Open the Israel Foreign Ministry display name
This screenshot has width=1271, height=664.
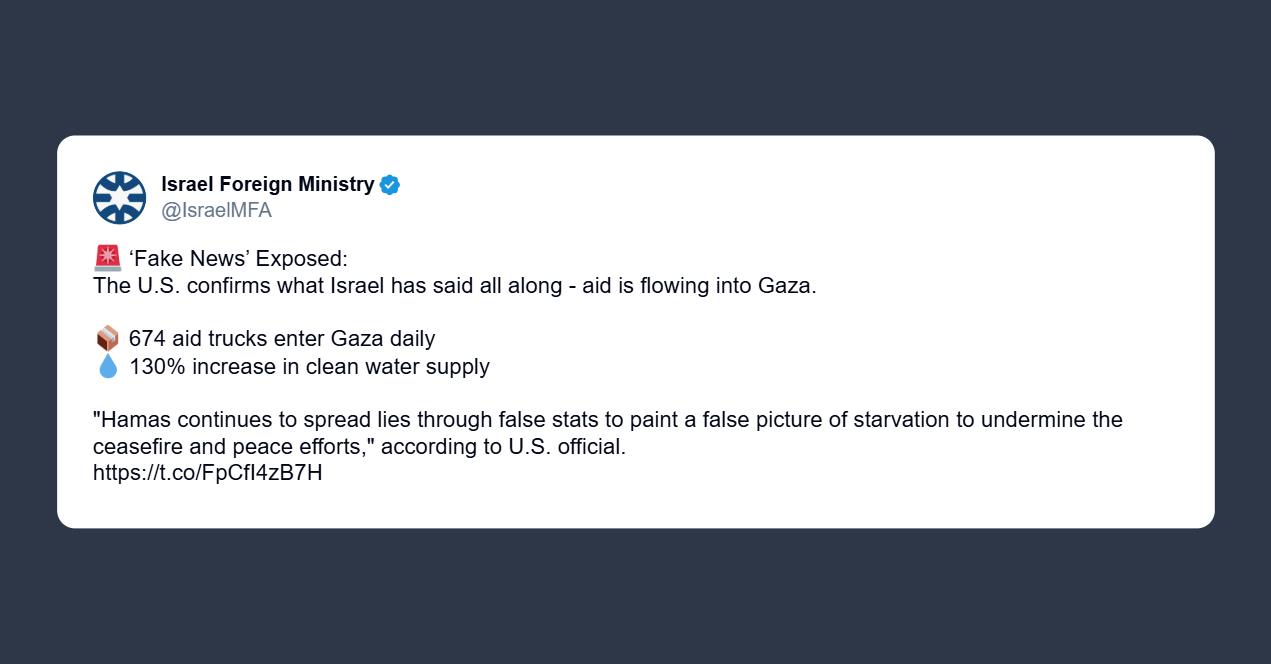pos(267,185)
